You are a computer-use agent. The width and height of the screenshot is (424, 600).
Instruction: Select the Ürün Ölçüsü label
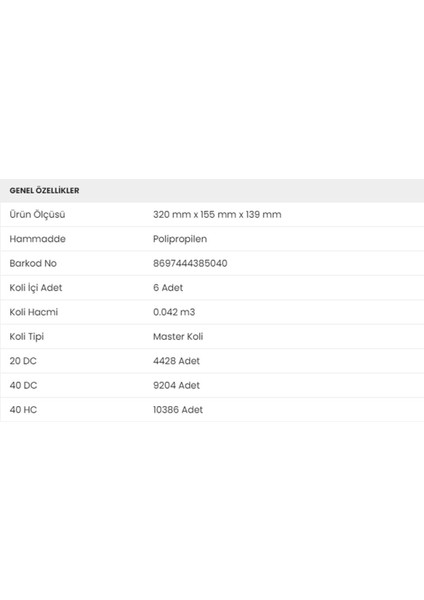[37, 214]
